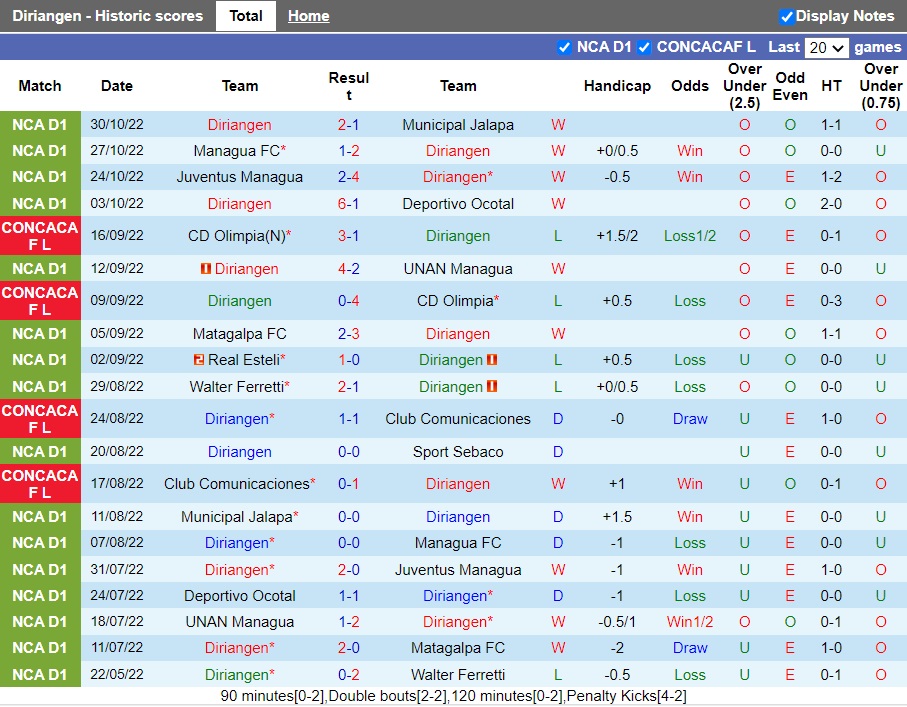Click UNAN Managua team on 18/07/22 row
The image size is (907, 707).
coord(239,622)
